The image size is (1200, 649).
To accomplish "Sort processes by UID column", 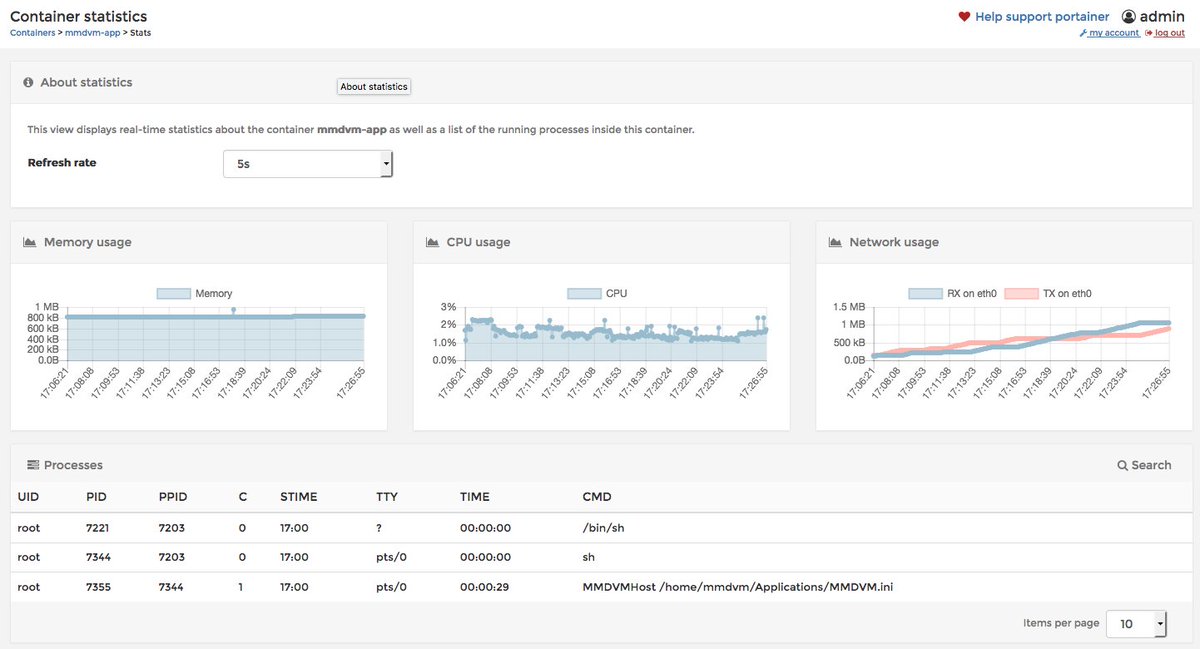I will click(28, 496).
